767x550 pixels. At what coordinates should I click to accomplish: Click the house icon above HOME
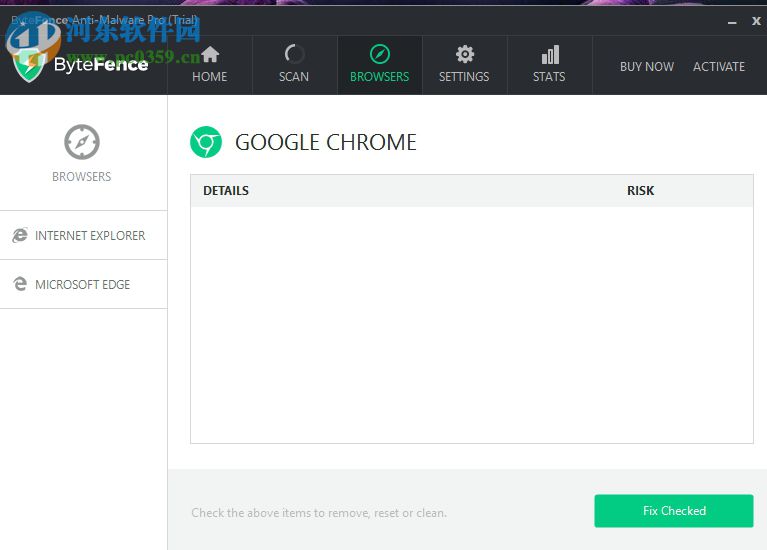click(210, 54)
